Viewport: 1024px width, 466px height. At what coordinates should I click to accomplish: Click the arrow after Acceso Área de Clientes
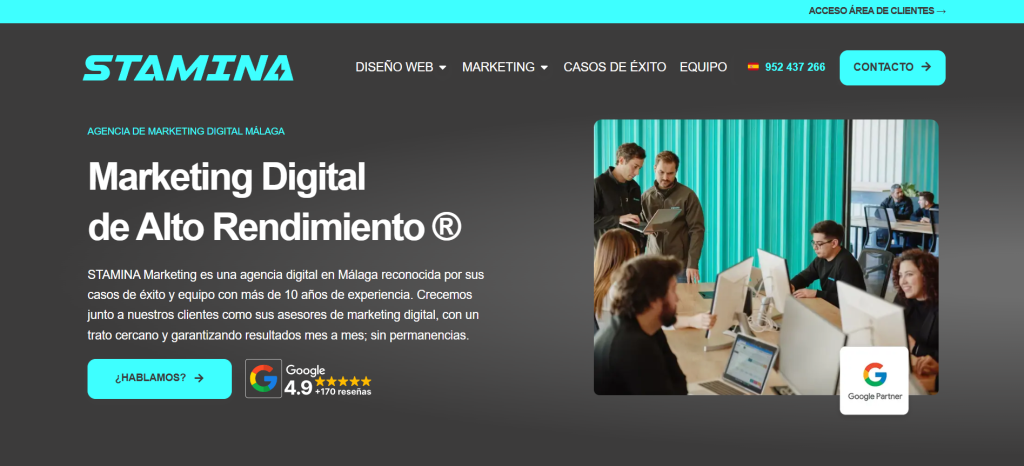coord(941,11)
